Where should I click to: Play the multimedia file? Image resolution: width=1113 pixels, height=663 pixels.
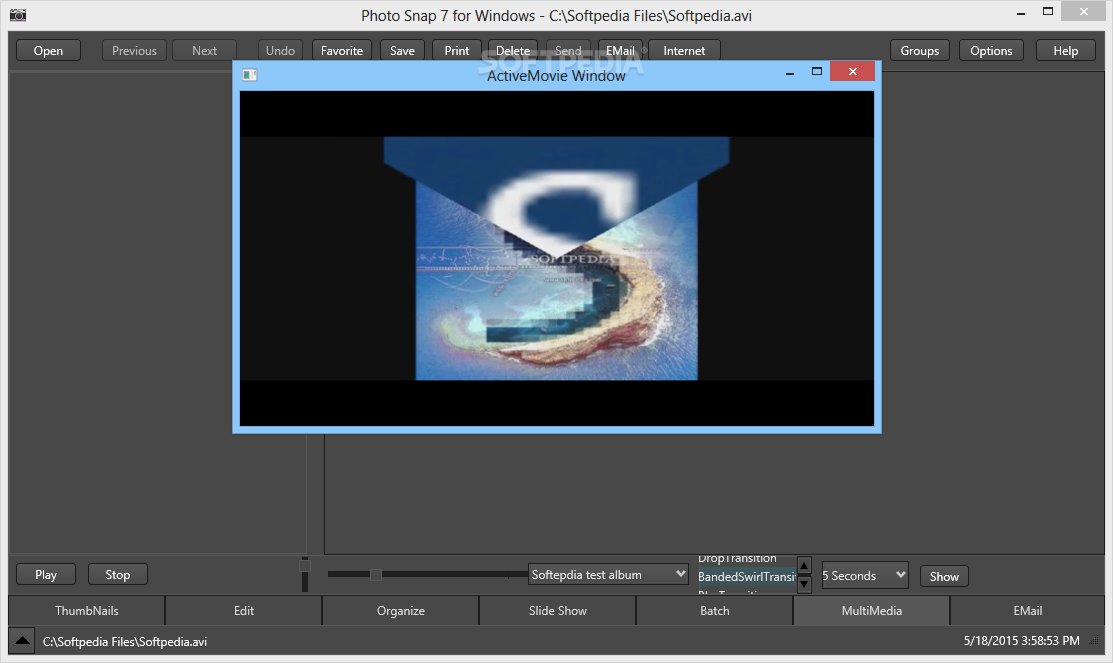point(45,574)
